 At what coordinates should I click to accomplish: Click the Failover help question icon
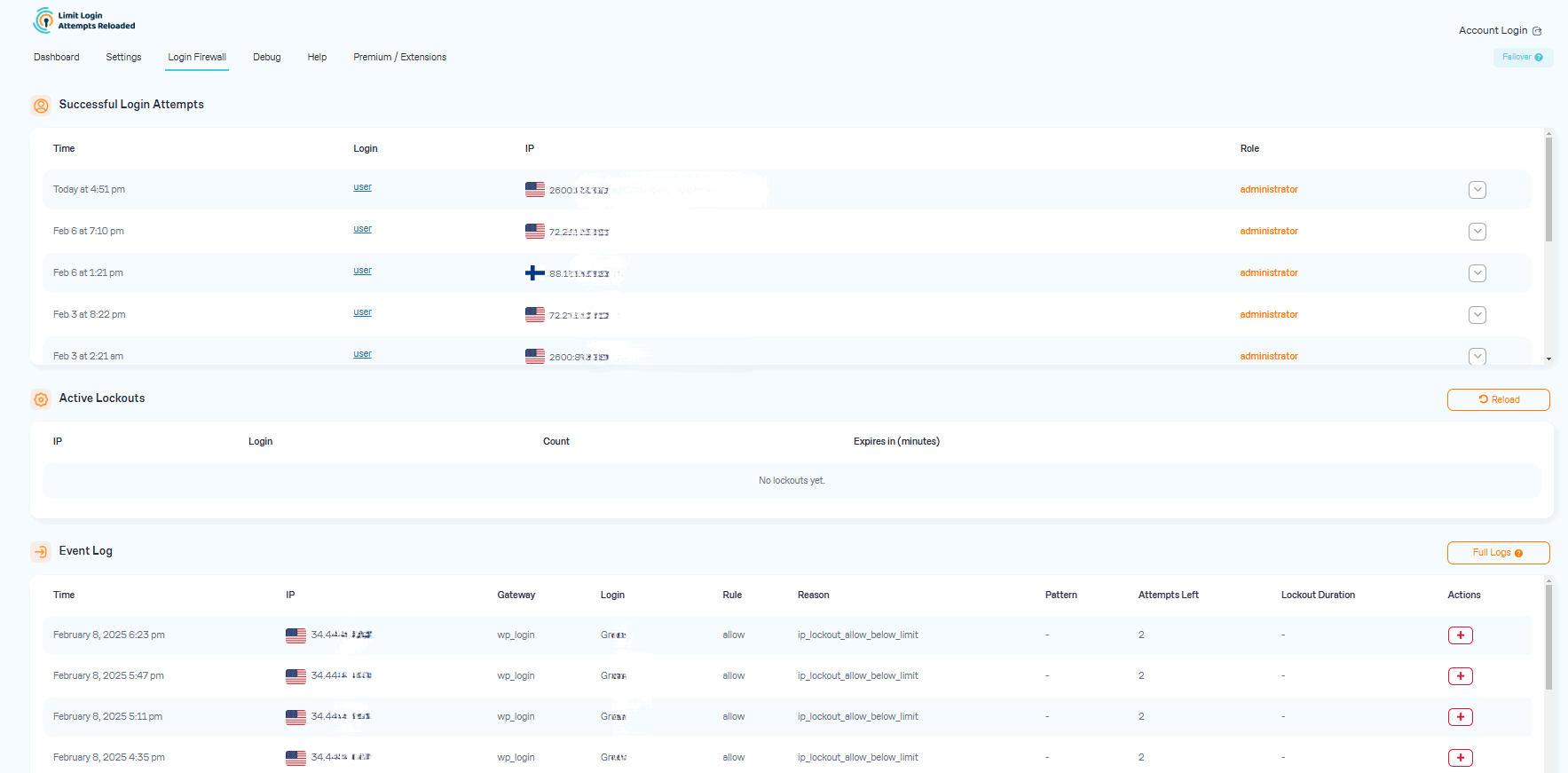1539,58
